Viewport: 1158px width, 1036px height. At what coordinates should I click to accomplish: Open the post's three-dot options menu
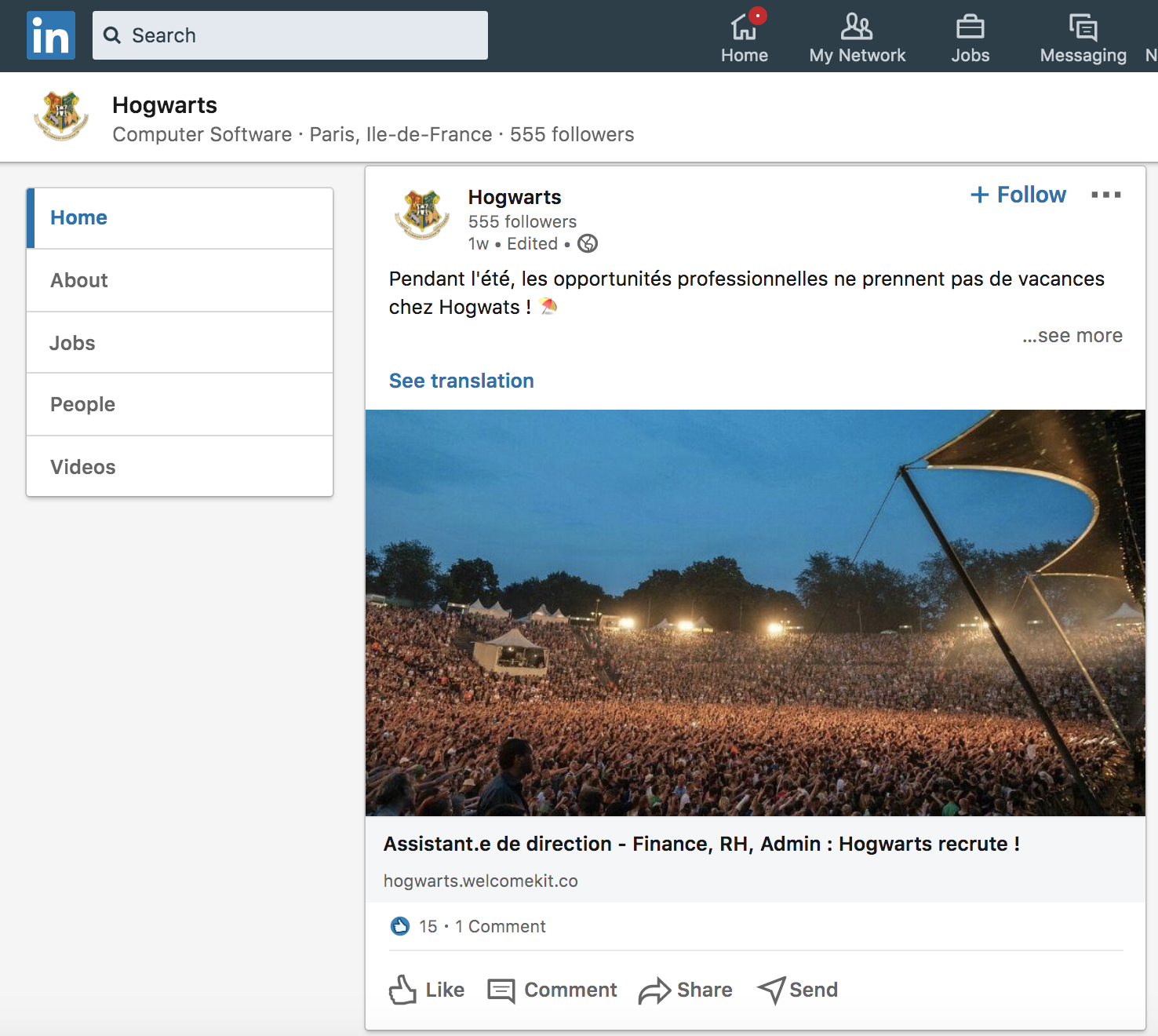pyautogui.click(x=1105, y=195)
